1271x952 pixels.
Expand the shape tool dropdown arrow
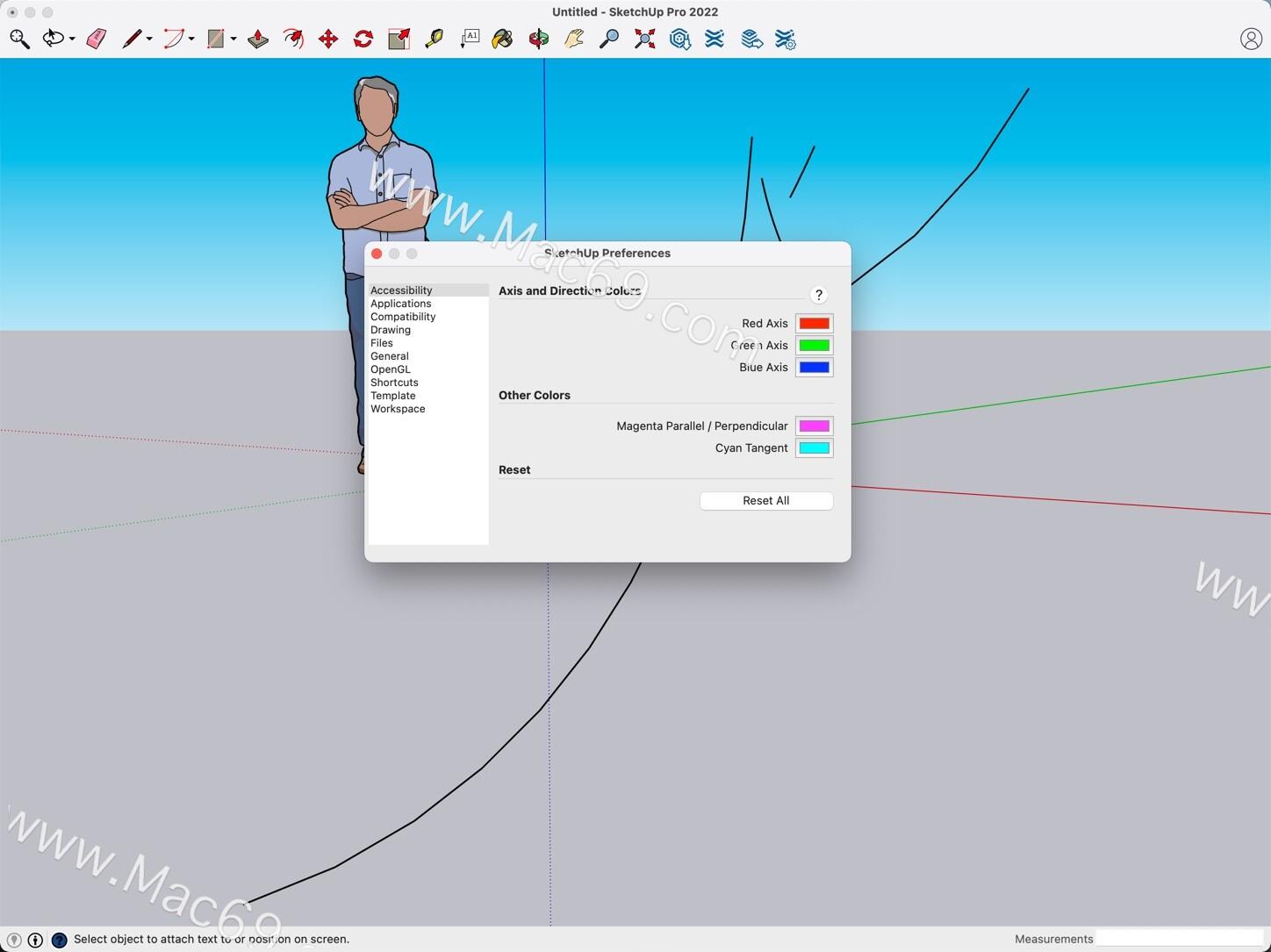pyautogui.click(x=233, y=39)
